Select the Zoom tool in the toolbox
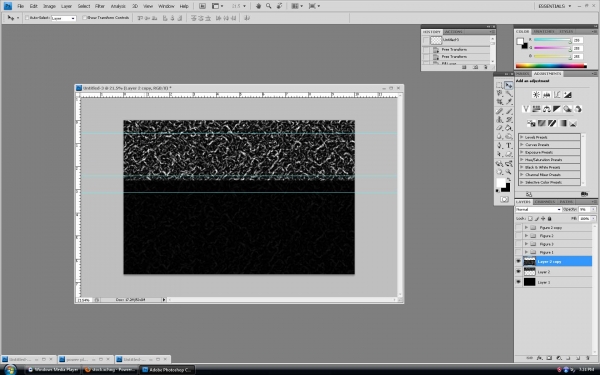The width and height of the screenshot is (600, 375). 509,172
